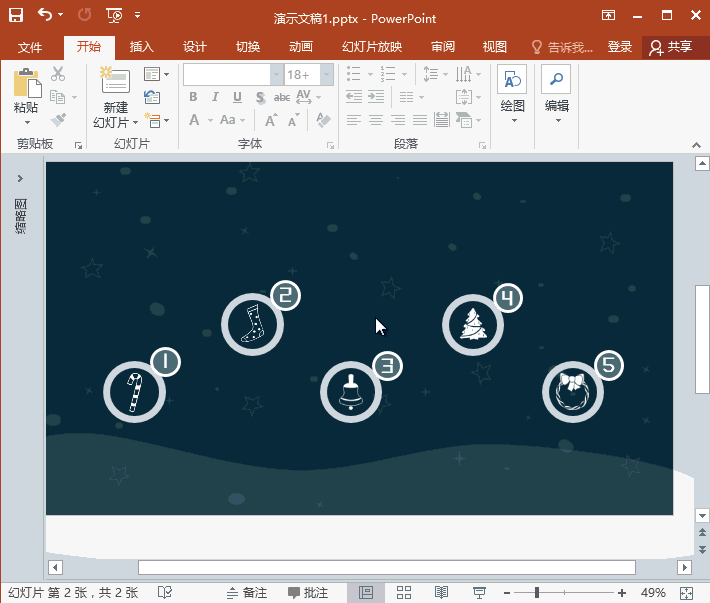The image size is (710, 603).
Task: Open the Drawing (绘图) tools icon
Action: (512, 81)
